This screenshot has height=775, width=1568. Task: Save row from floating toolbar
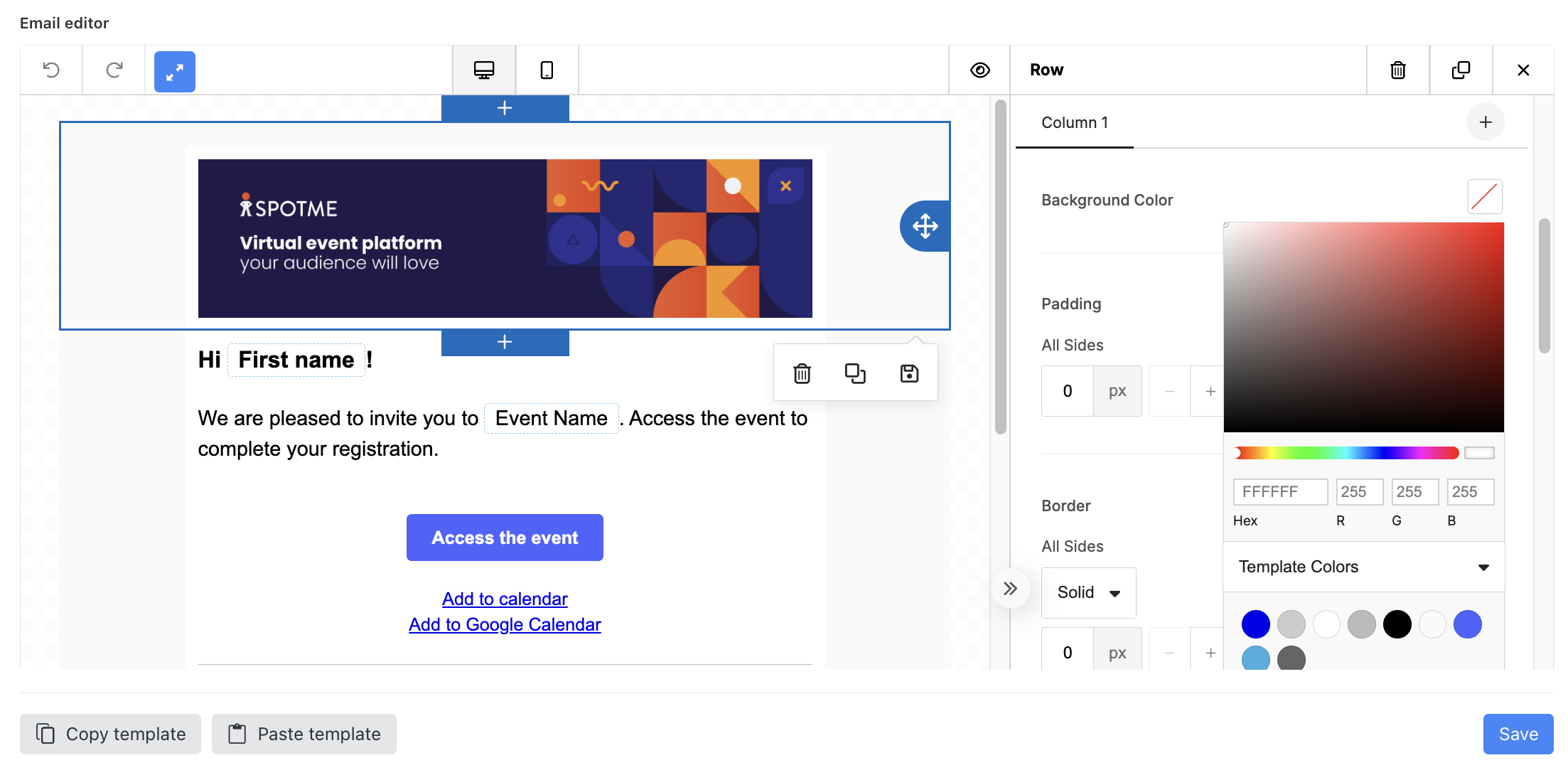click(x=909, y=373)
